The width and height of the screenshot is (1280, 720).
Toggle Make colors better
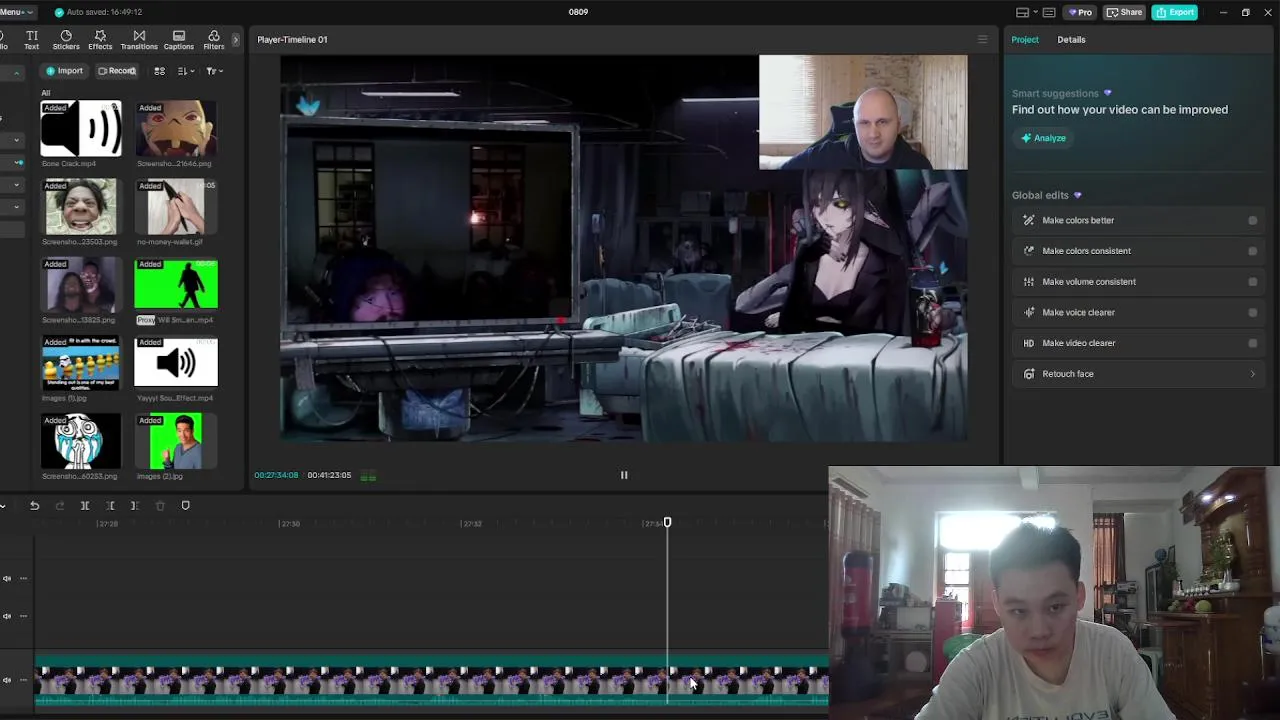click(1252, 220)
